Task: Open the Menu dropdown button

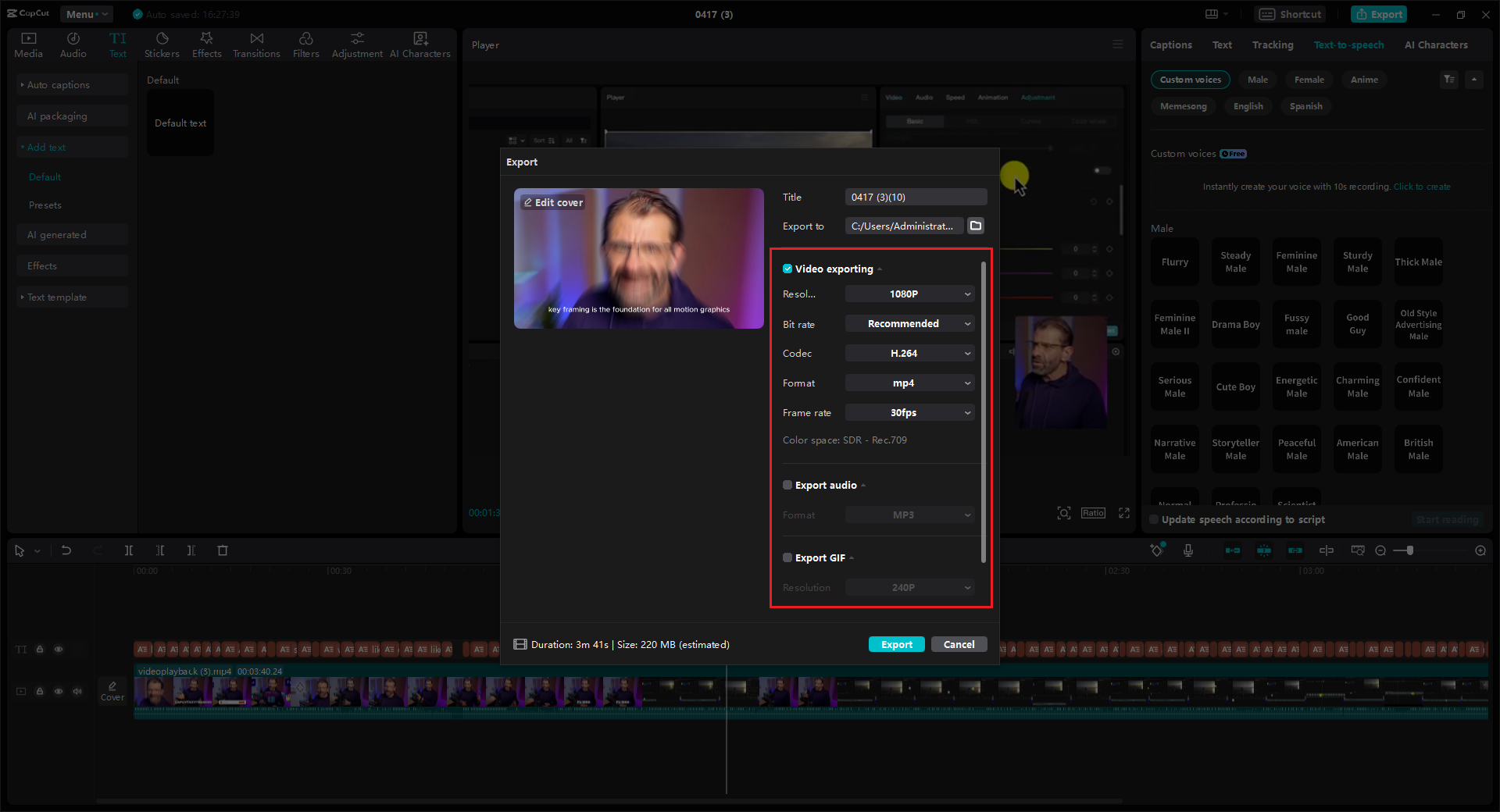Action: tap(86, 13)
